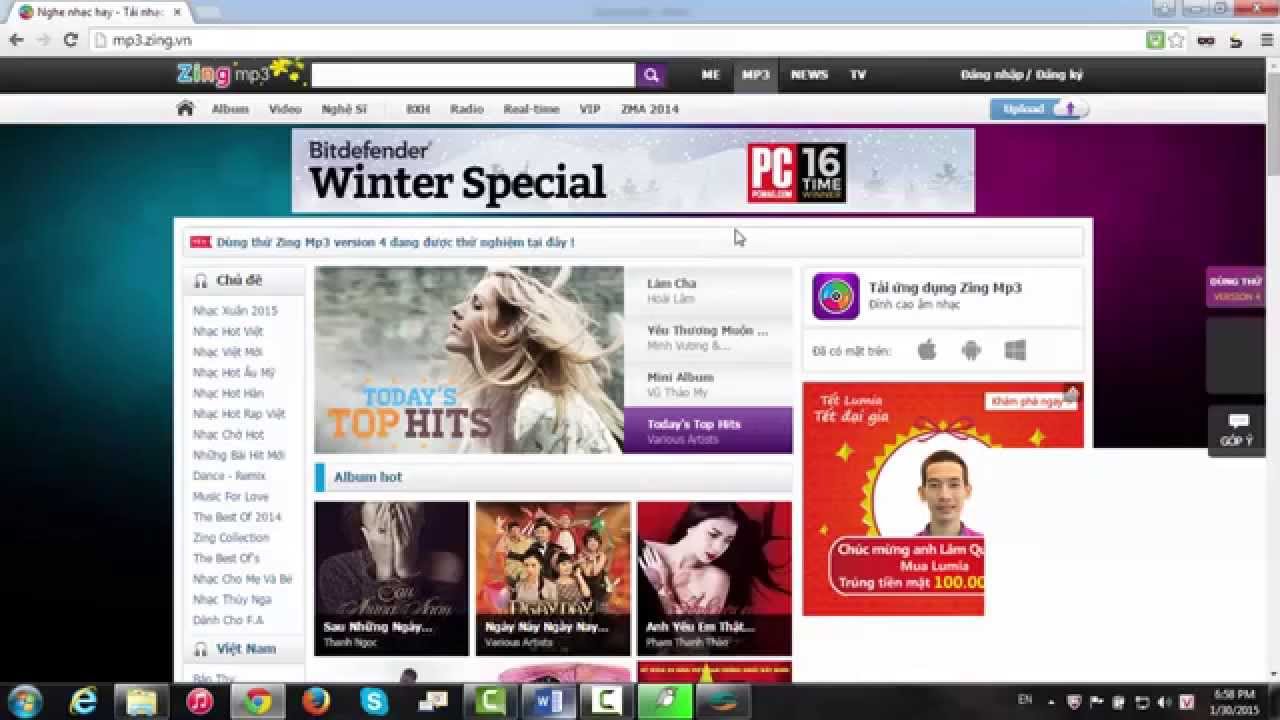Click the browser forward arrow
The height and width of the screenshot is (720, 1280).
click(x=43, y=40)
